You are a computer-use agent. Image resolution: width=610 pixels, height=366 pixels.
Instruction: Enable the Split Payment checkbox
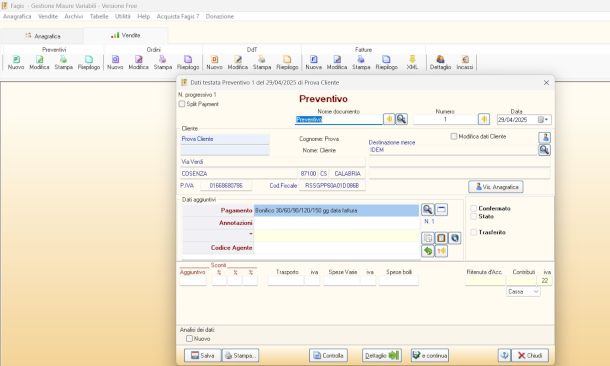[182, 104]
